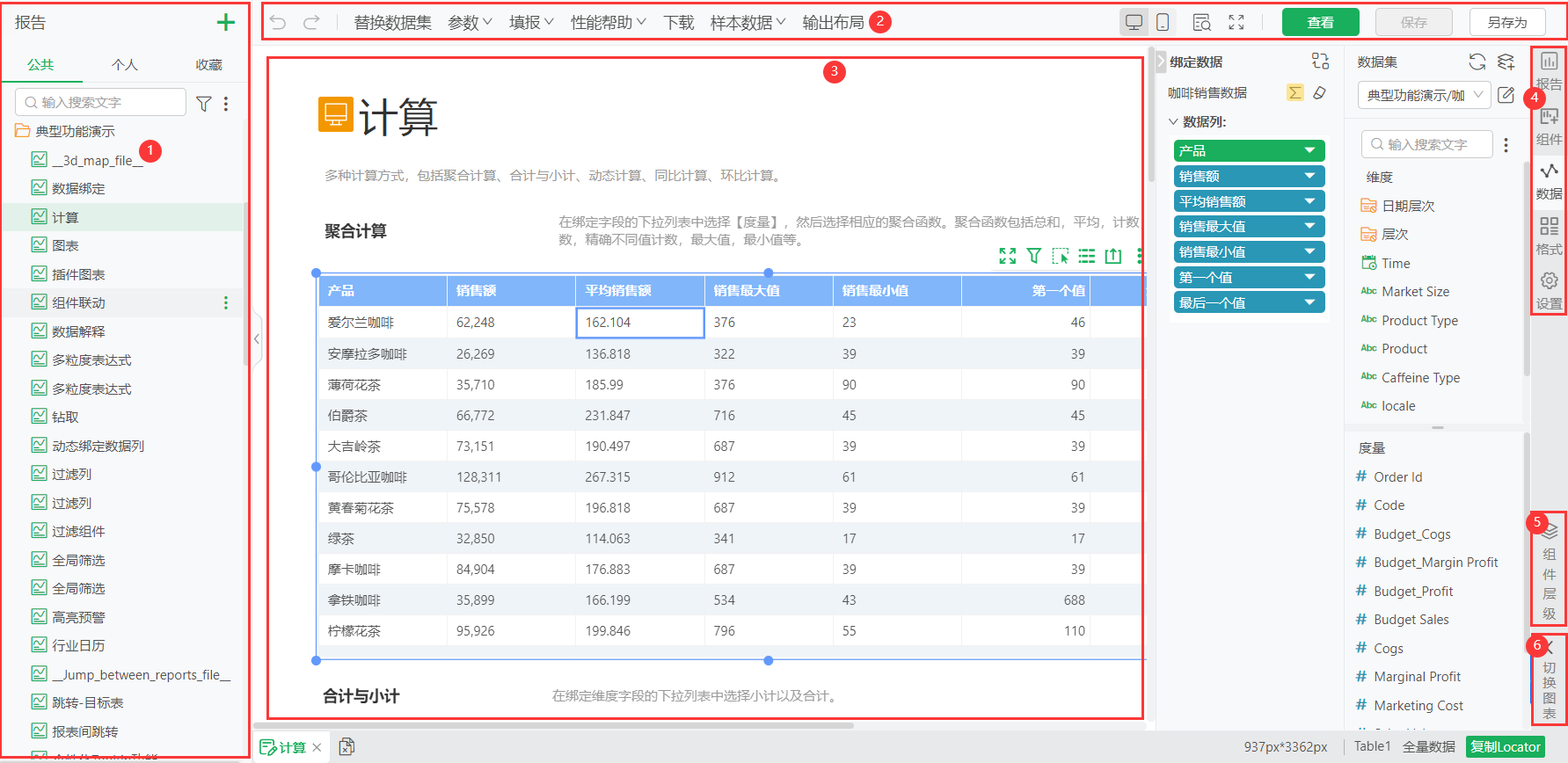Collapse the 数据列 section chevron
The image size is (1568, 763).
coord(1173,122)
